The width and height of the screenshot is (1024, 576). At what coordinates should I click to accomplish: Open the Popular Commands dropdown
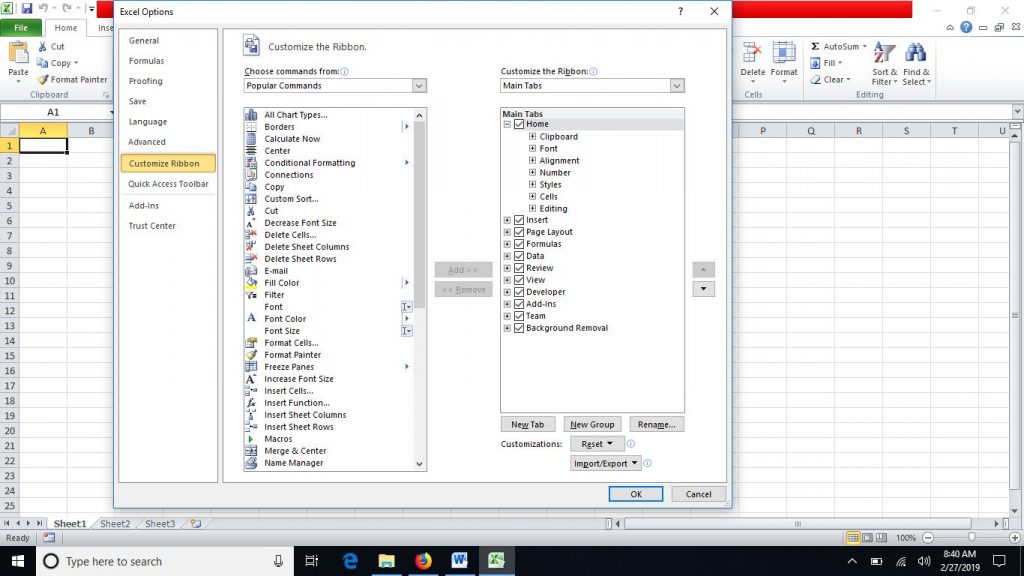point(419,86)
